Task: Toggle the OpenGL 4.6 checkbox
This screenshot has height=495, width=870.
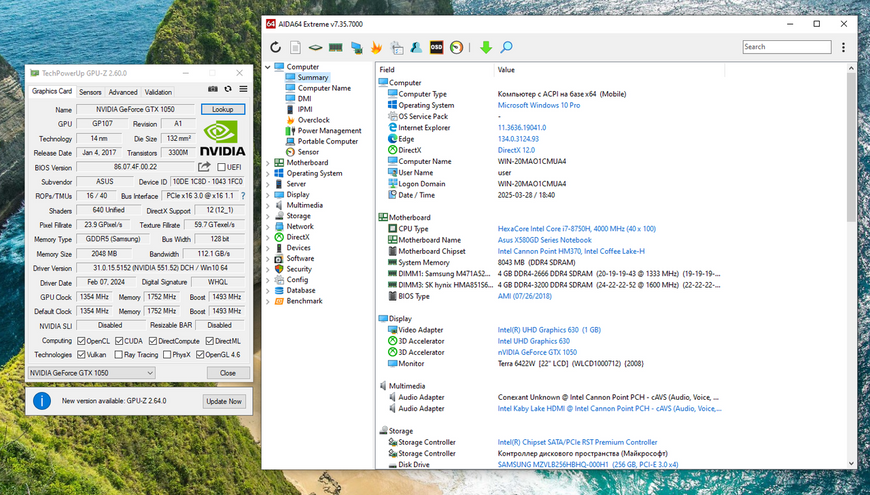Action: tap(200, 354)
